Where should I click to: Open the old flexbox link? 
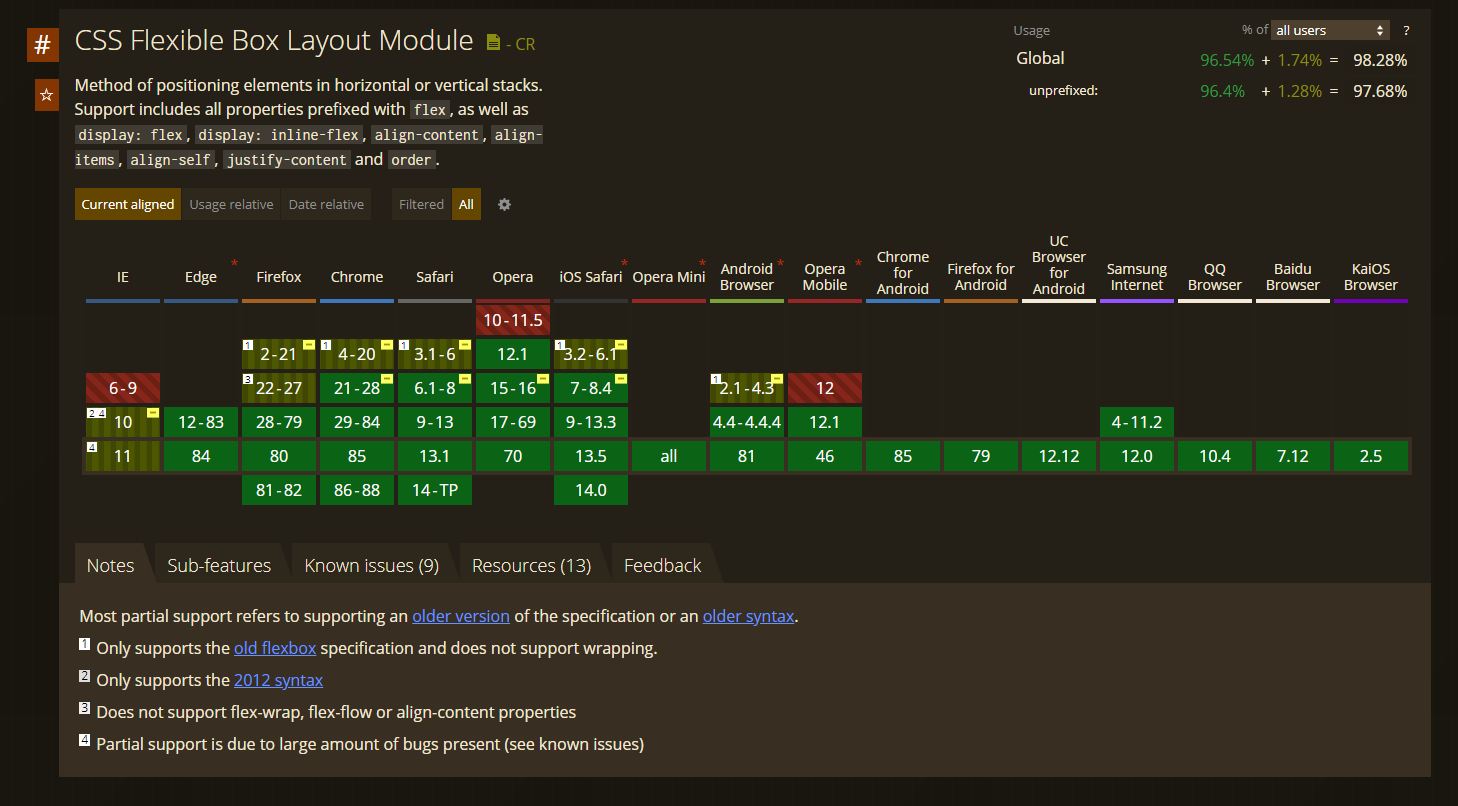[275, 648]
